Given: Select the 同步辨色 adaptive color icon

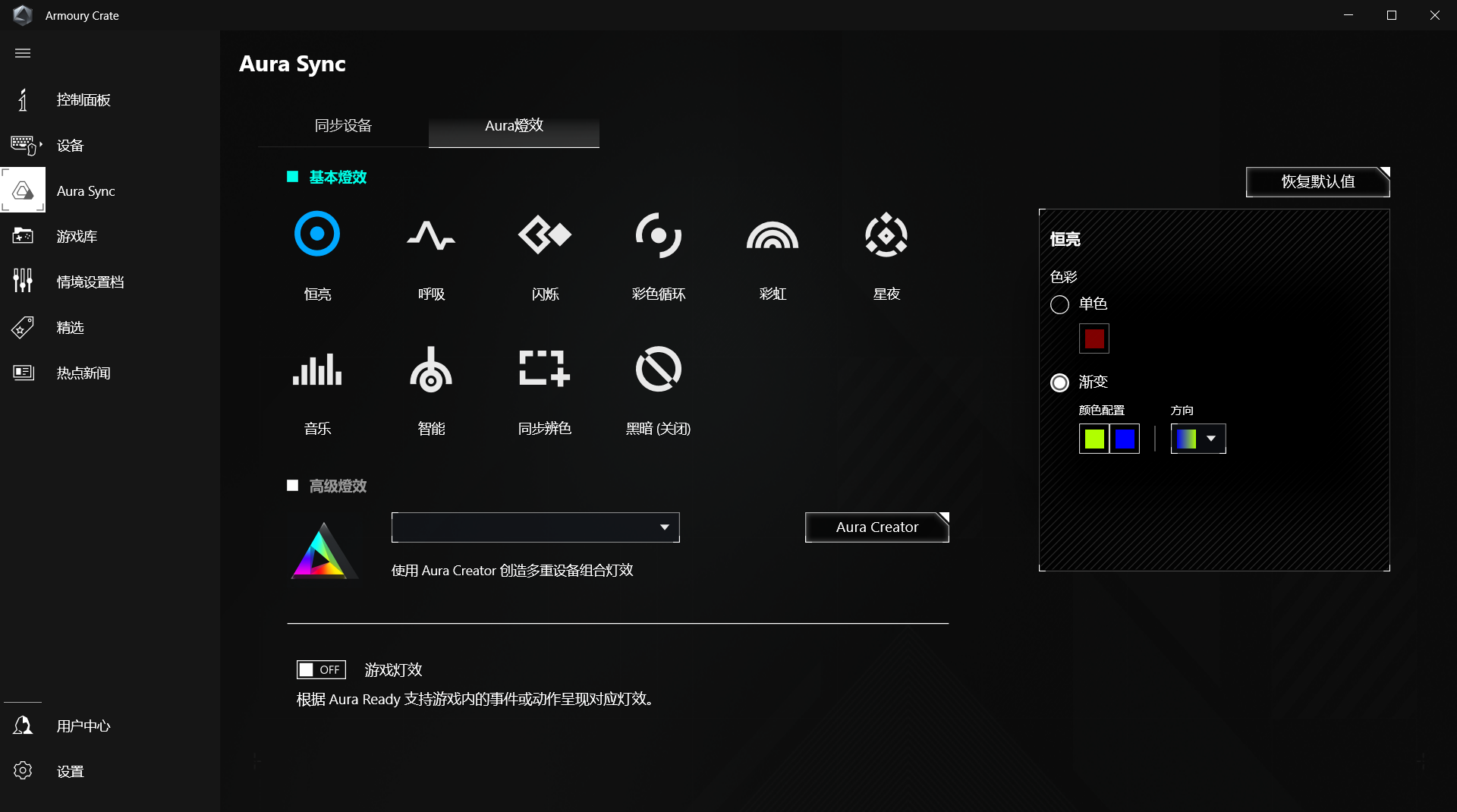Looking at the screenshot, I should pyautogui.click(x=545, y=369).
